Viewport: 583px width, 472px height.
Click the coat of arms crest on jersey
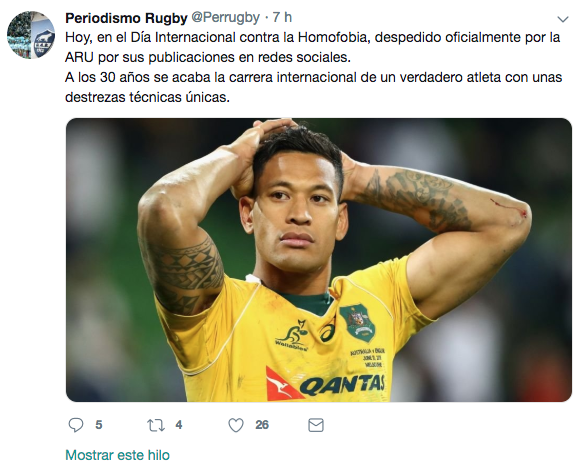pyautogui.click(x=357, y=323)
